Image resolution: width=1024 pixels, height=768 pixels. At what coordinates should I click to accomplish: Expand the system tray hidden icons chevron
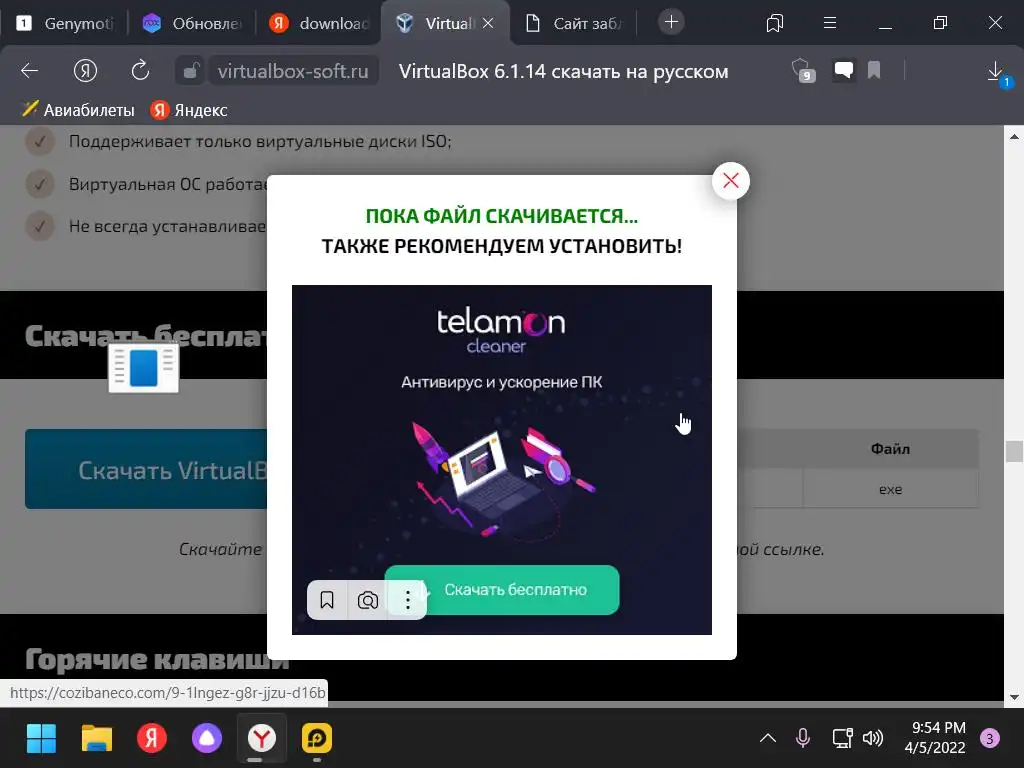pyautogui.click(x=768, y=739)
